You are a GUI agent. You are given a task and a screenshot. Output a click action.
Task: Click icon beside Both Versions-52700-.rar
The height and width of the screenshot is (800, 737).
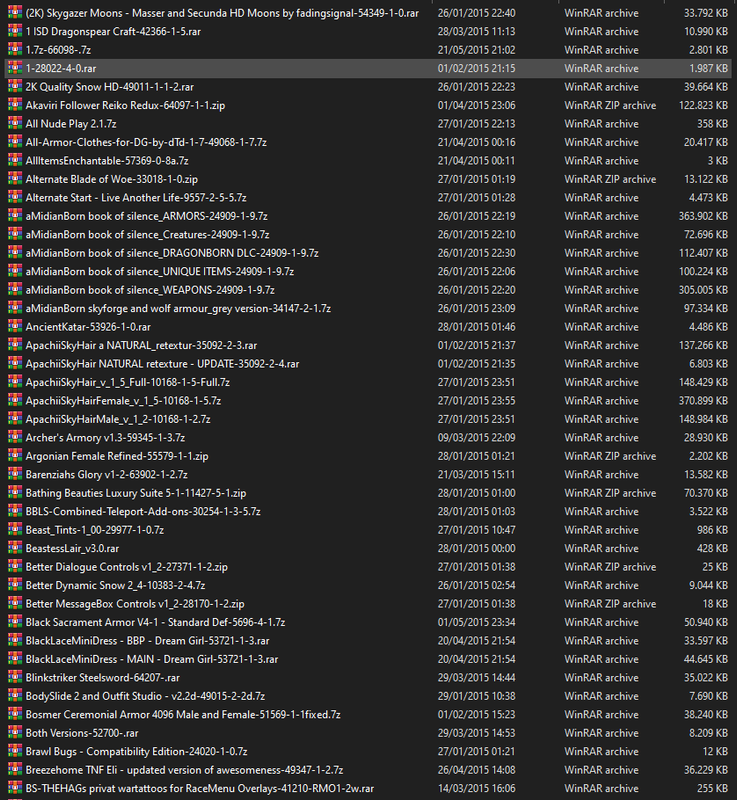(x=15, y=733)
